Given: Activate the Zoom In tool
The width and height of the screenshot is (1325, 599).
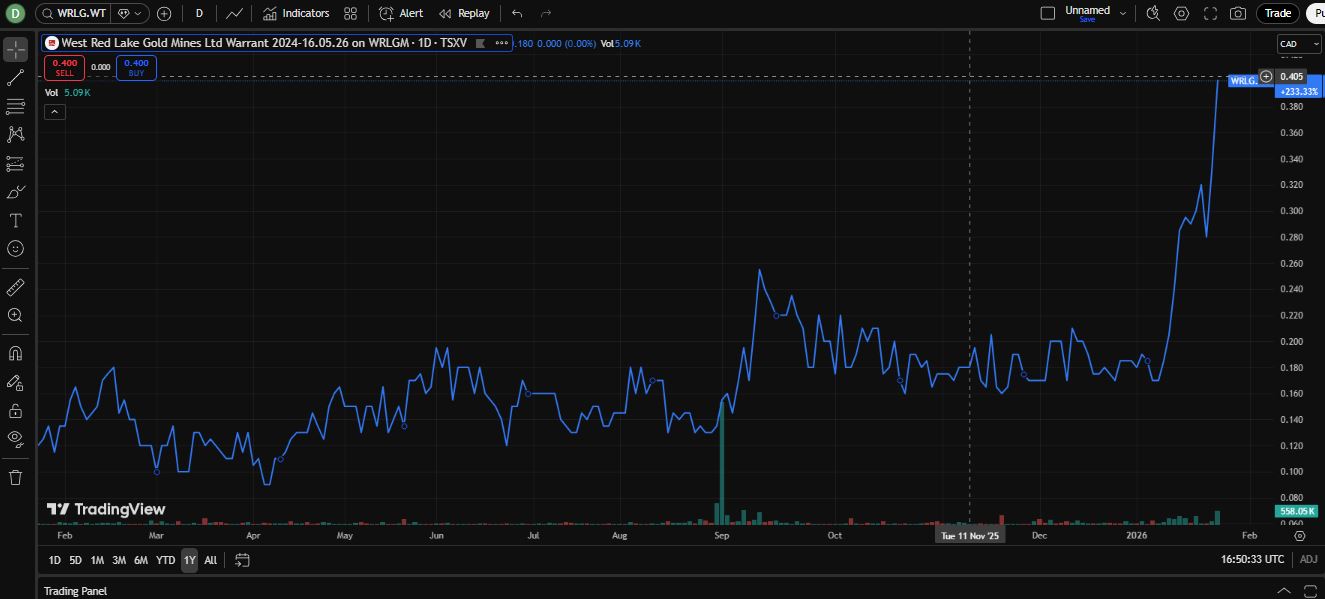Looking at the screenshot, I should click(x=16, y=315).
